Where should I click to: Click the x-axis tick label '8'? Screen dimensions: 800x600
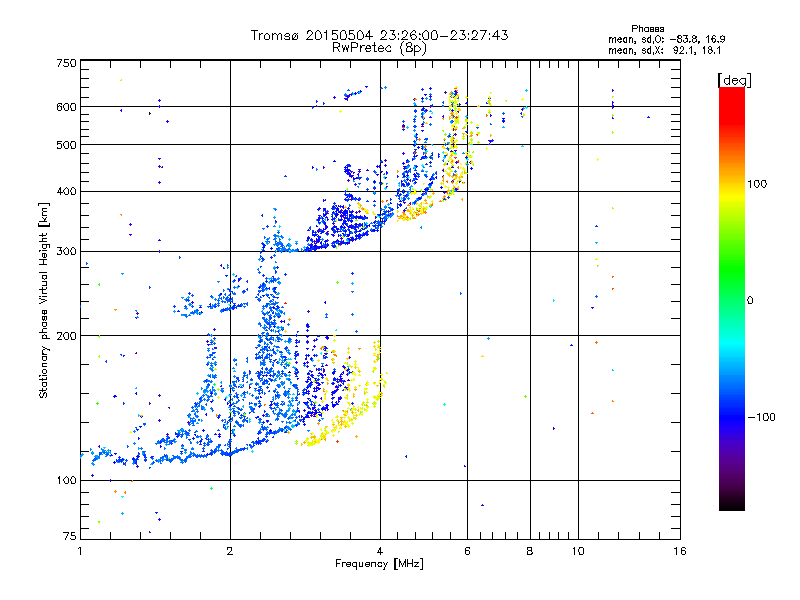530,551
